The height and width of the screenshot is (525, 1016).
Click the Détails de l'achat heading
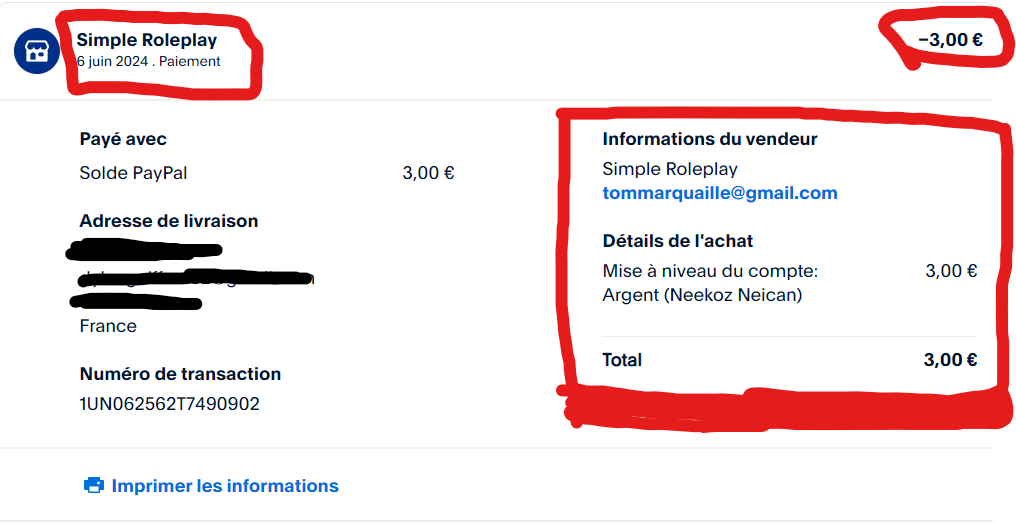pyautogui.click(x=678, y=241)
